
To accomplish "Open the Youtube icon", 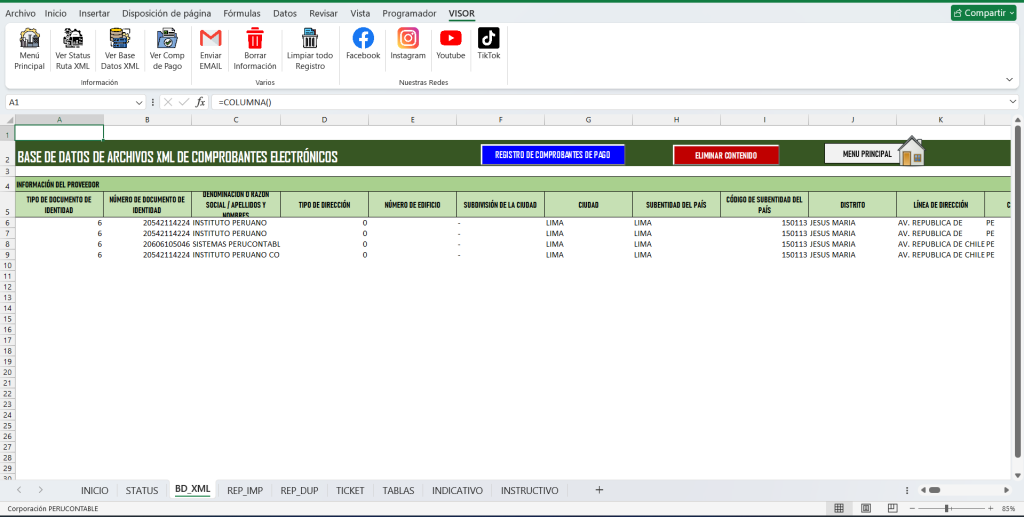I will 451,39.
